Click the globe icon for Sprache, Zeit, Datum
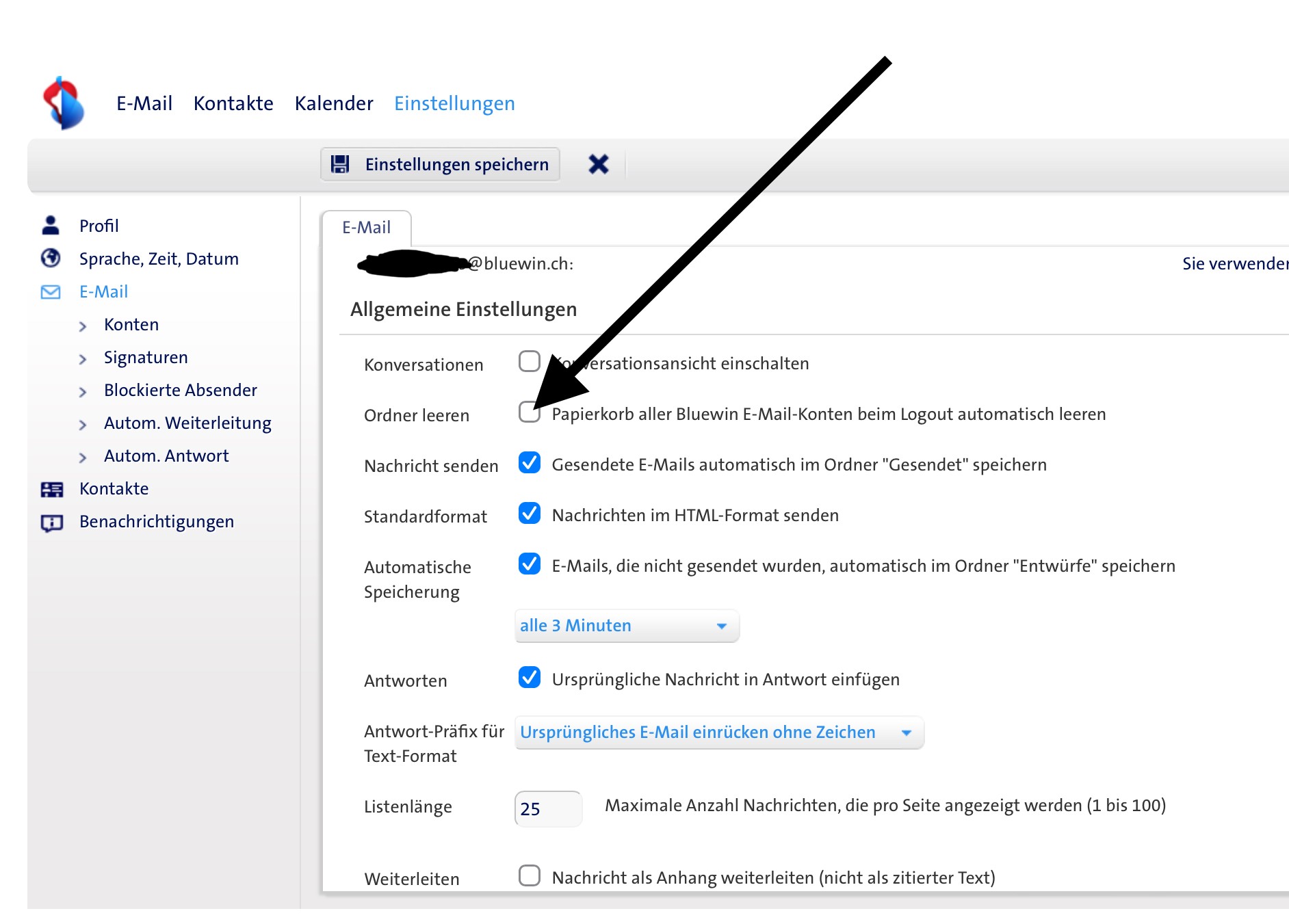This screenshot has height=924, width=1289. pyautogui.click(x=51, y=259)
